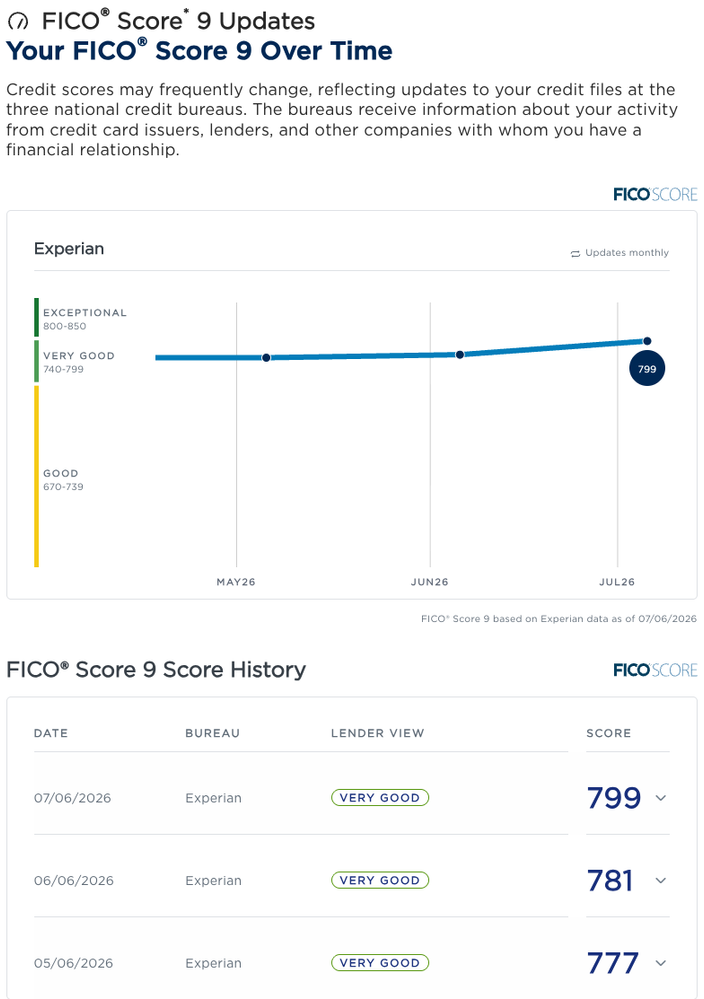
Task: Expand the 799 score row chevron
Action: click(x=661, y=798)
